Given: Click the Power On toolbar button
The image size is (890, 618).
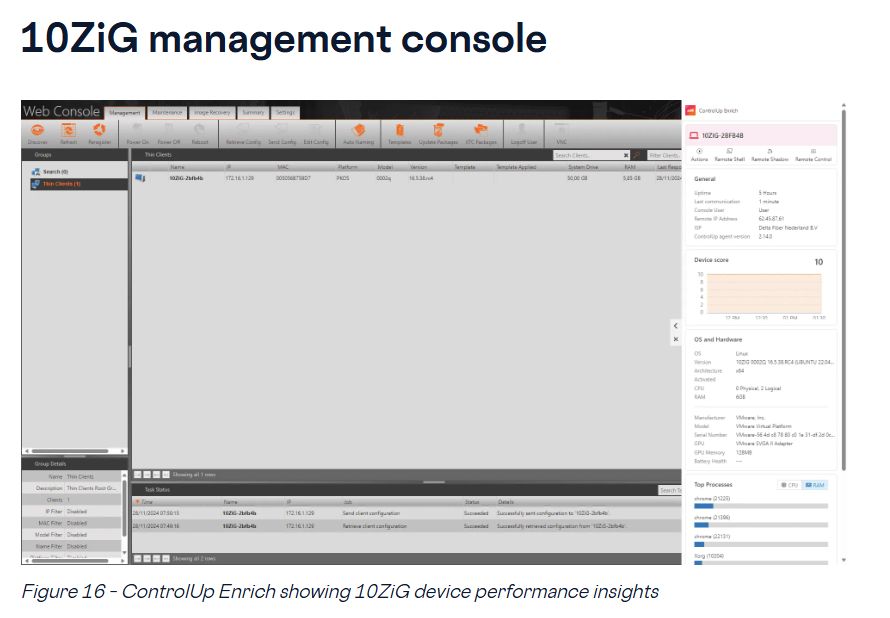Looking at the screenshot, I should click(x=137, y=134).
